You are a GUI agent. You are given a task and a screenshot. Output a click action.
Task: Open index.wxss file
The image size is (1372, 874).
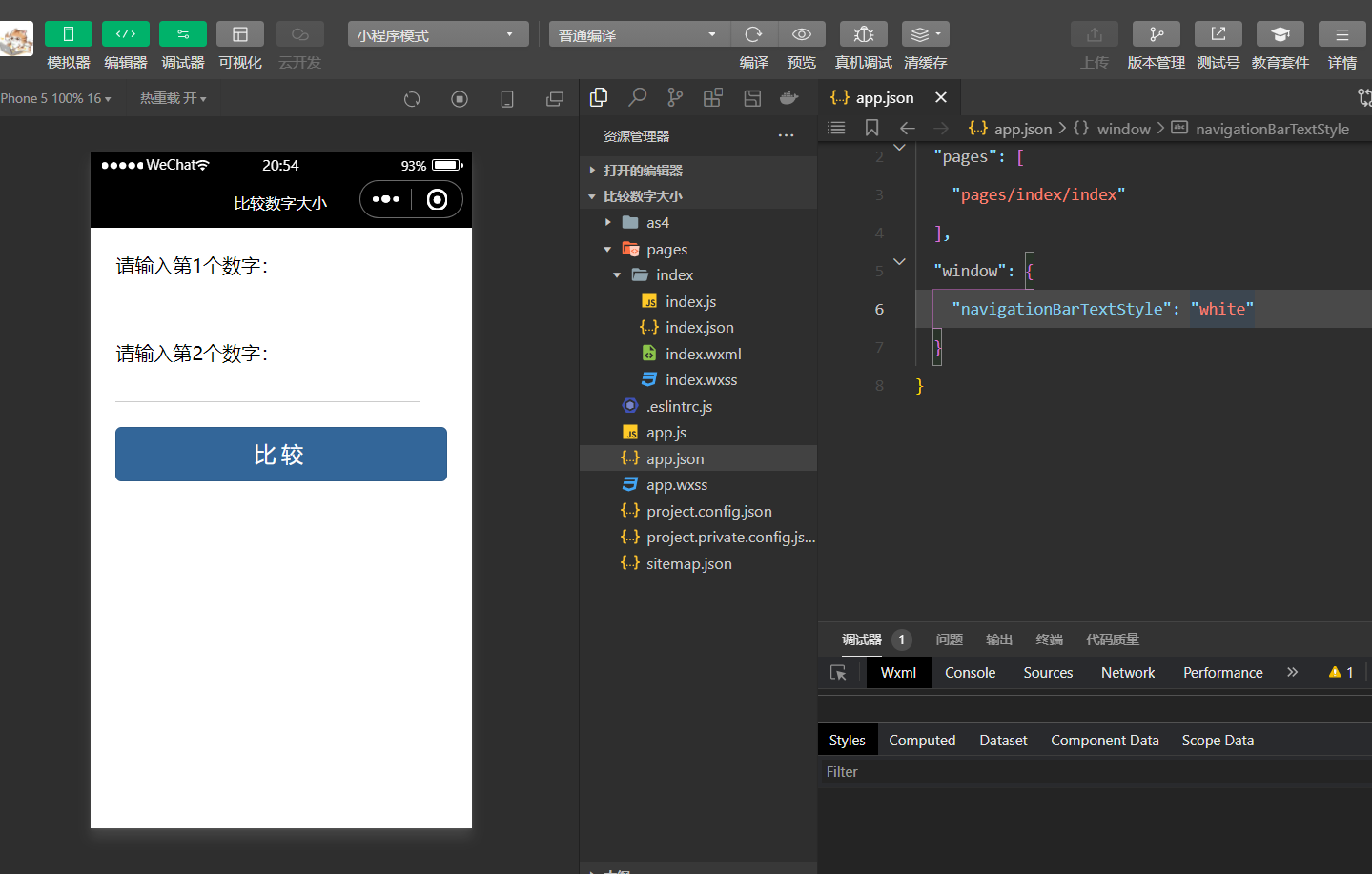coord(698,379)
